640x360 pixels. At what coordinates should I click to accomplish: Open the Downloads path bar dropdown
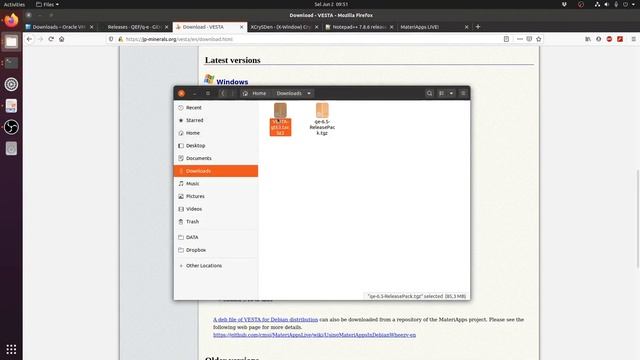pyautogui.click(x=309, y=93)
